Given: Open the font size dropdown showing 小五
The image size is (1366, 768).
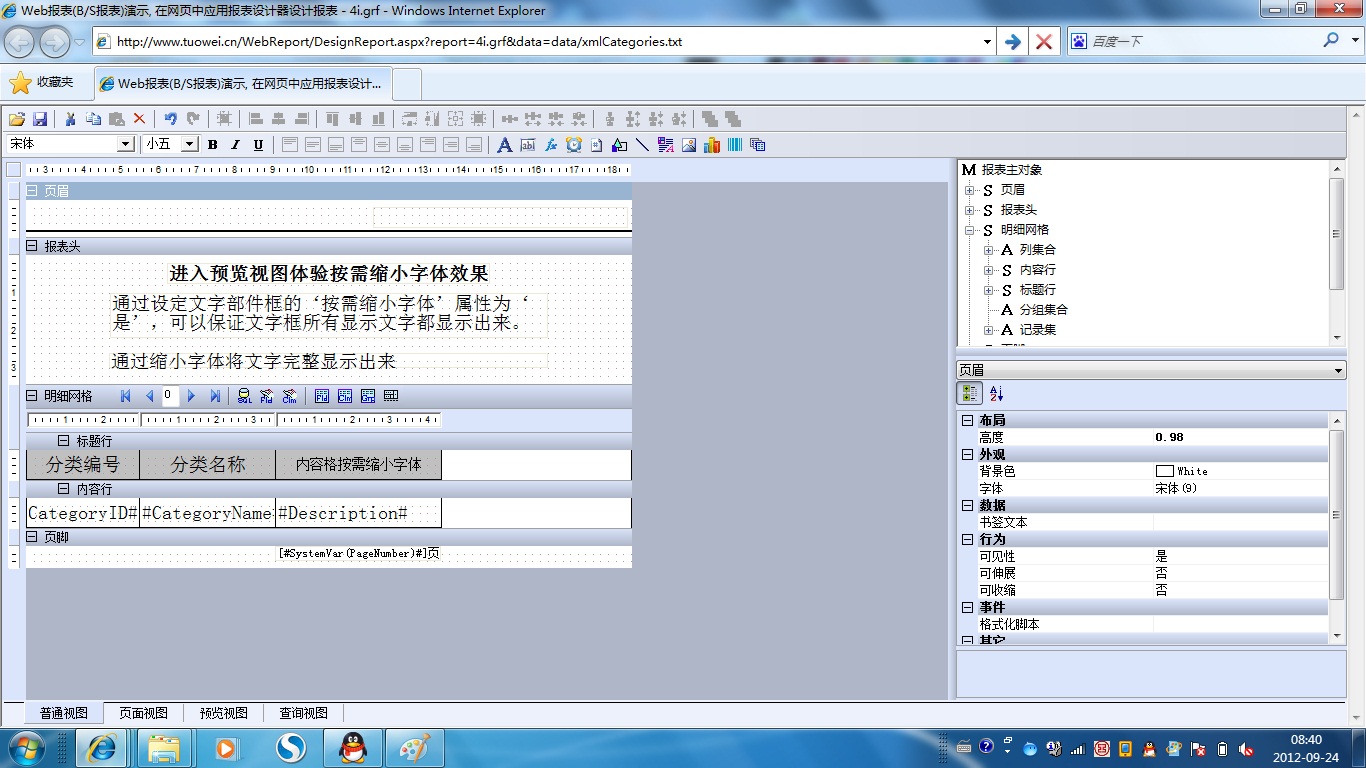Looking at the screenshot, I should (189, 145).
